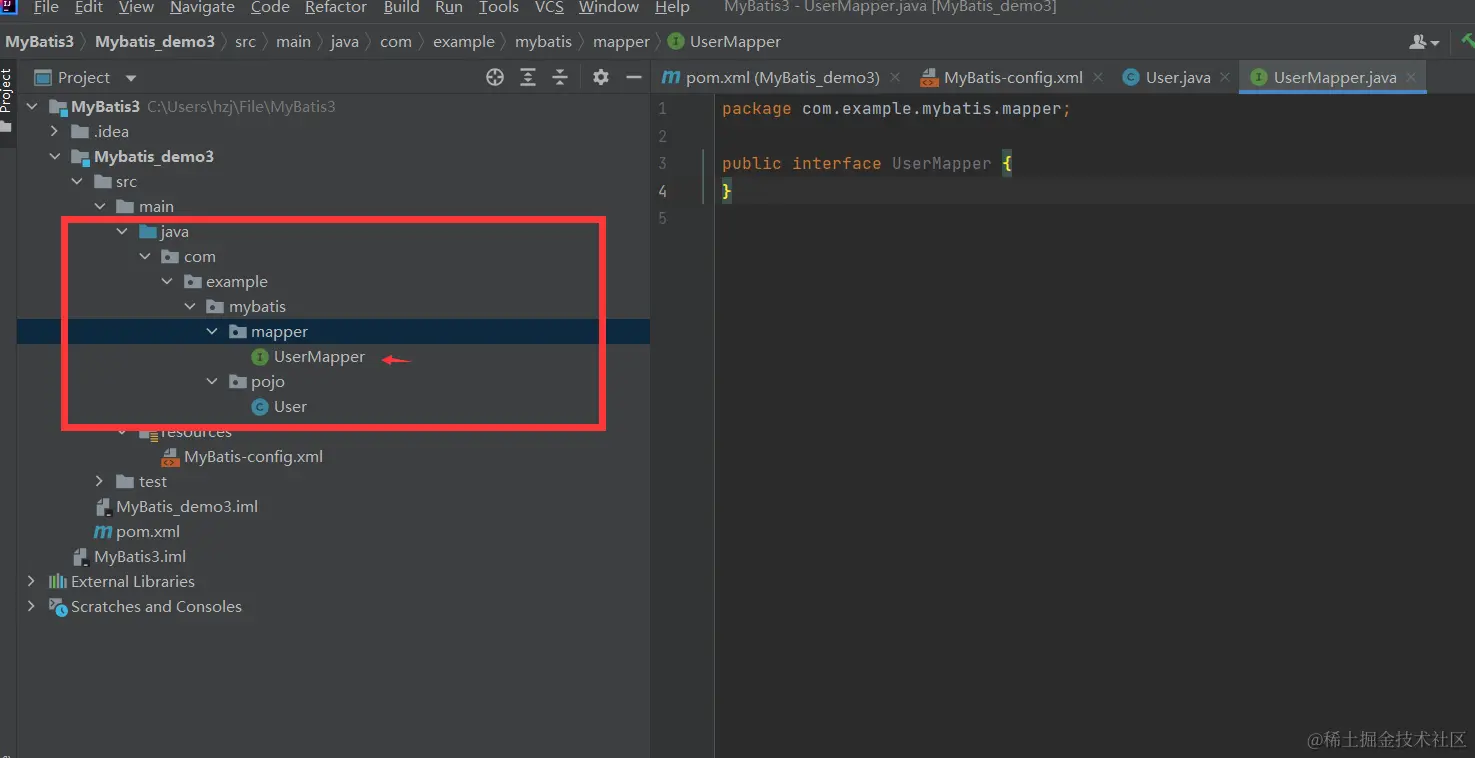Open Project panel settings gear
Image resolution: width=1475 pixels, height=758 pixels.
[x=601, y=77]
